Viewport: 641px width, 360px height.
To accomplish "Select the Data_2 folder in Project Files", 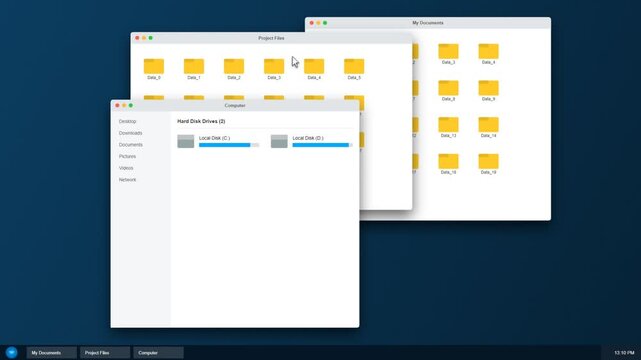I will (x=234, y=66).
